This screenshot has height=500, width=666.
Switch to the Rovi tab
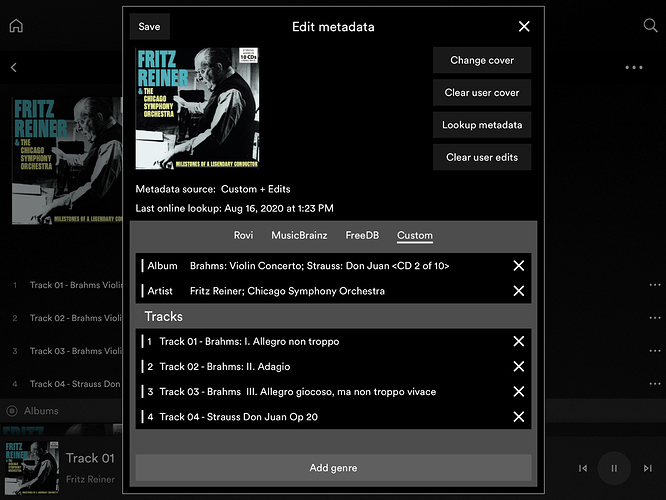point(243,235)
